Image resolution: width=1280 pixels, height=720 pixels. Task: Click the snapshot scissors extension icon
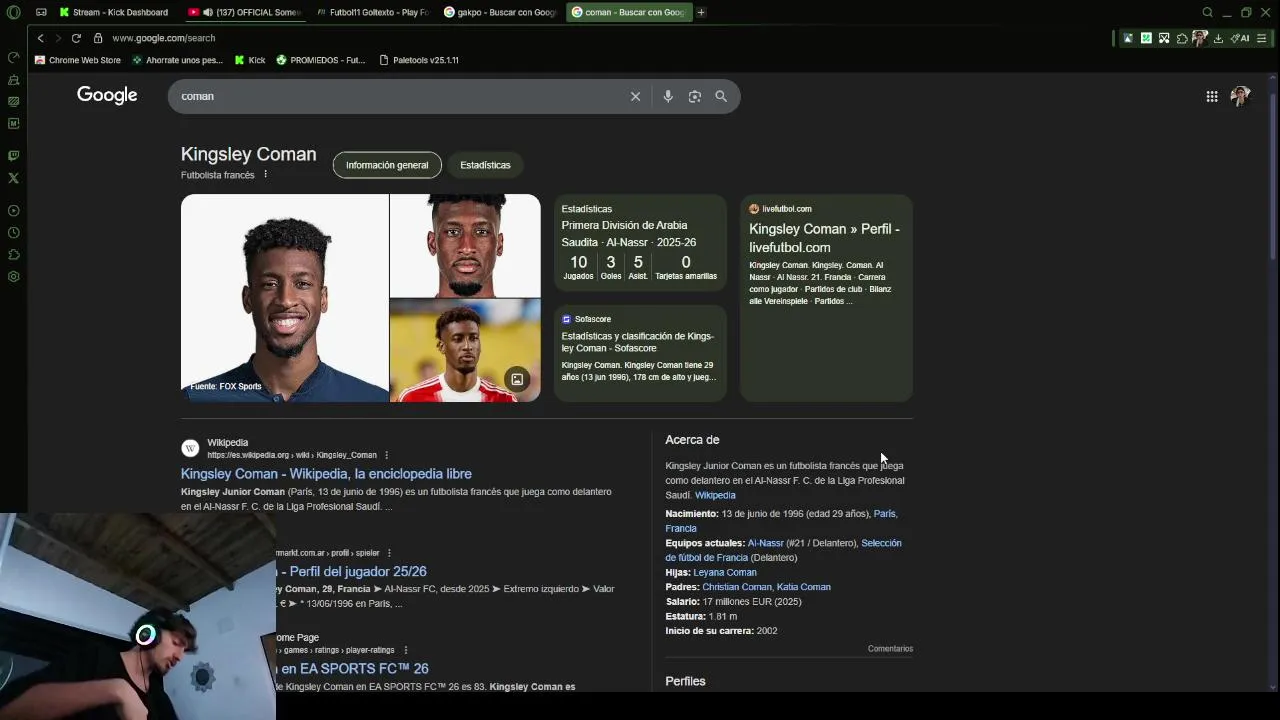pos(1164,38)
